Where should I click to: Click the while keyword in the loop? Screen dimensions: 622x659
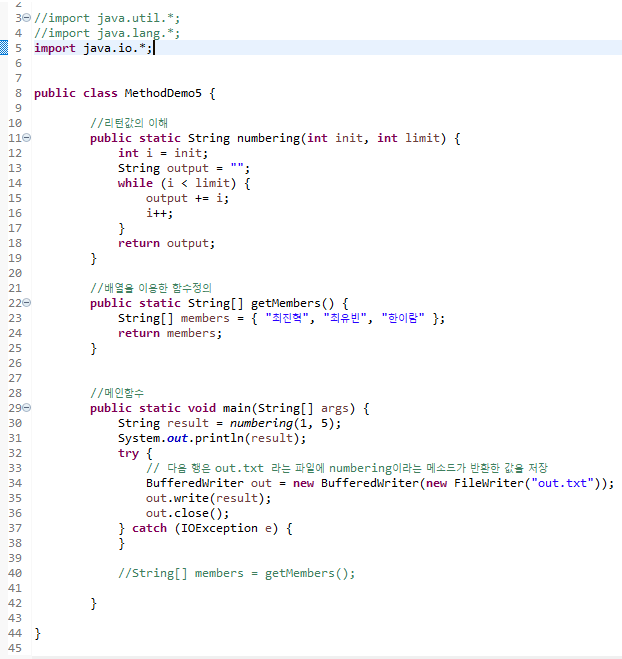(x=135, y=183)
